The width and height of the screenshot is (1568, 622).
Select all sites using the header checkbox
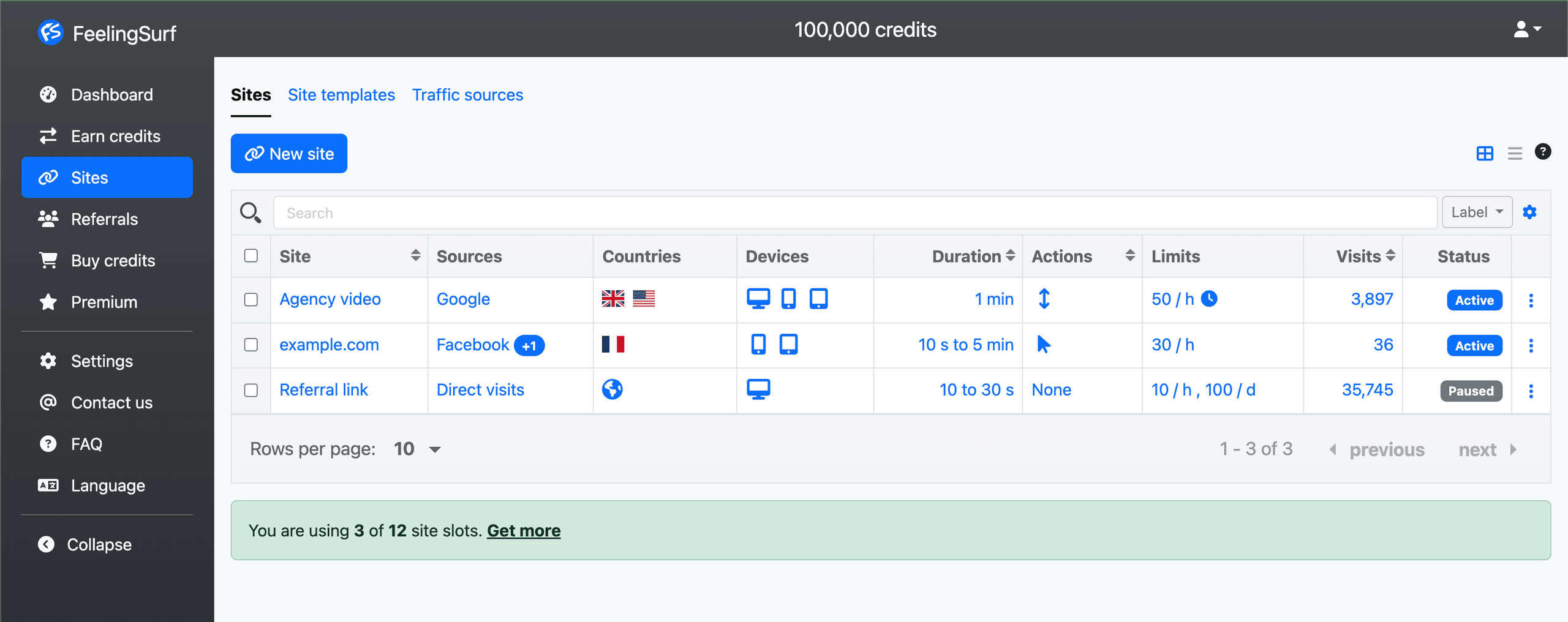251,256
